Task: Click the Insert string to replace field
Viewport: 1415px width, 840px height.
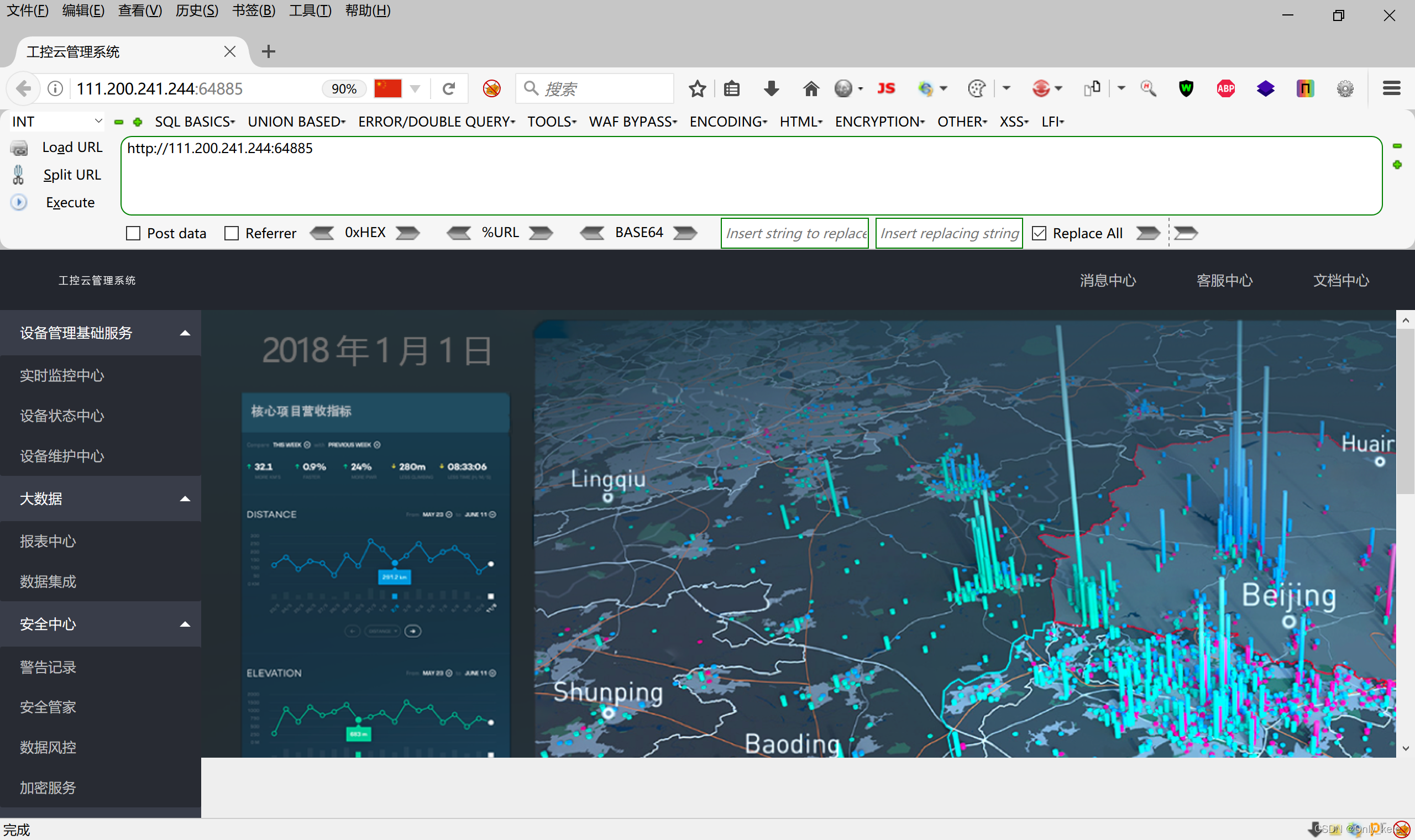Action: 794,233
